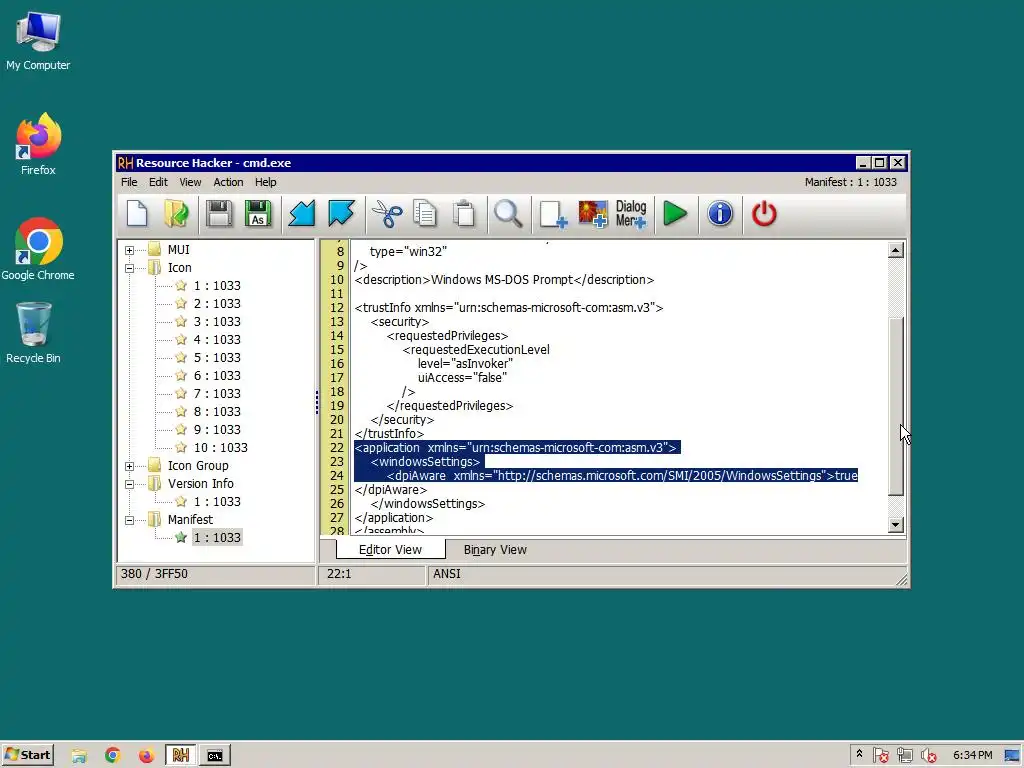
Task: Click the security flag tray icon
Action: (x=880, y=756)
